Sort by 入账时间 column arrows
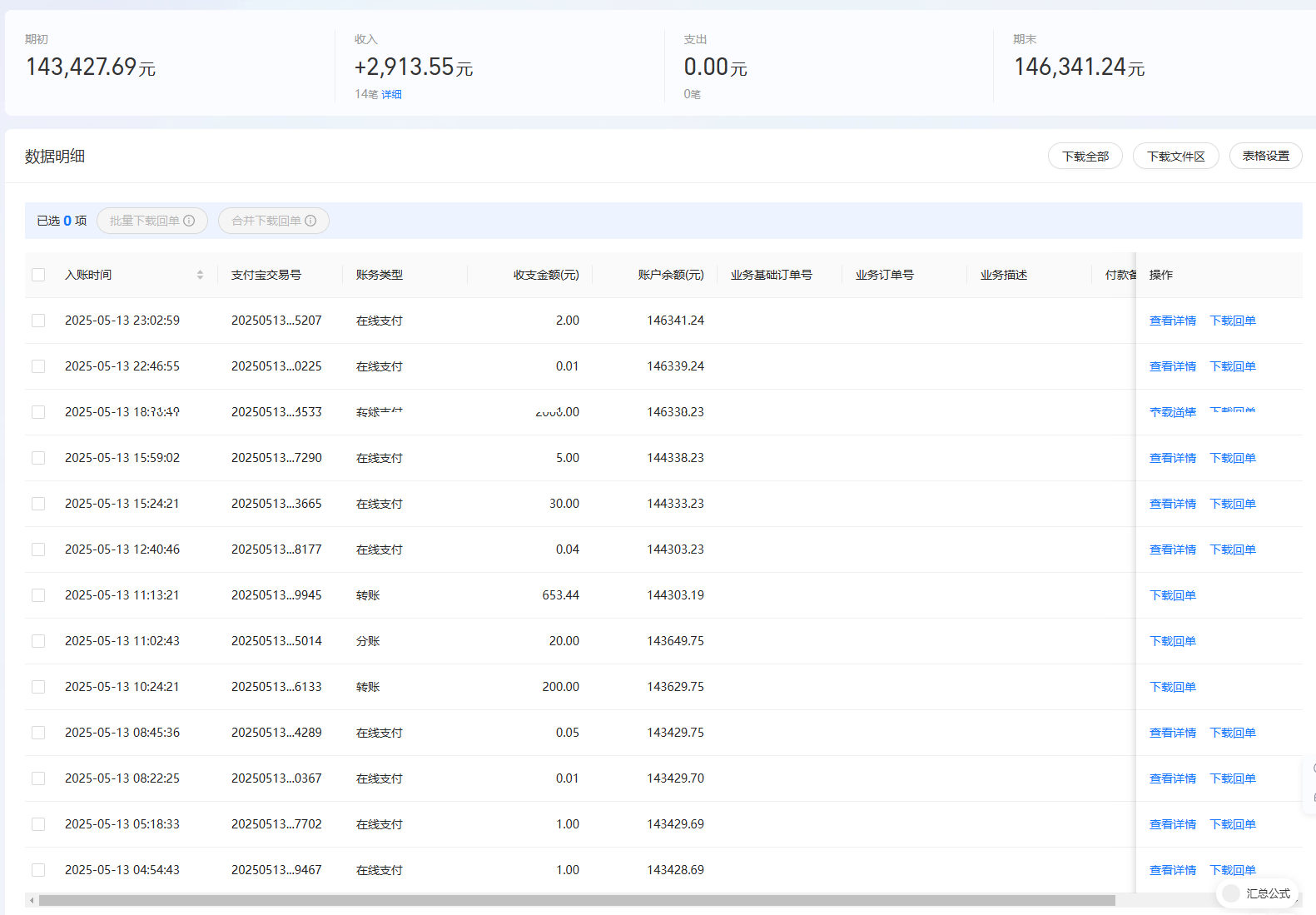This screenshot has height=915, width=1316. pyautogui.click(x=200, y=275)
